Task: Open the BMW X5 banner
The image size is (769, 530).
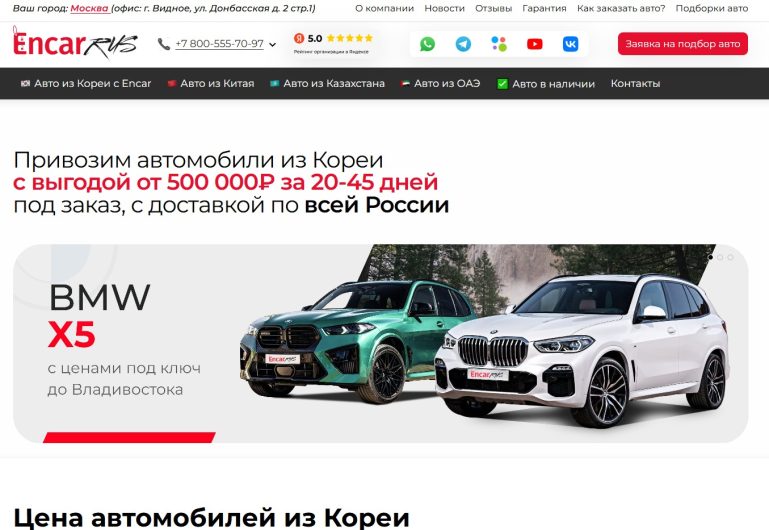Action: pos(381,343)
